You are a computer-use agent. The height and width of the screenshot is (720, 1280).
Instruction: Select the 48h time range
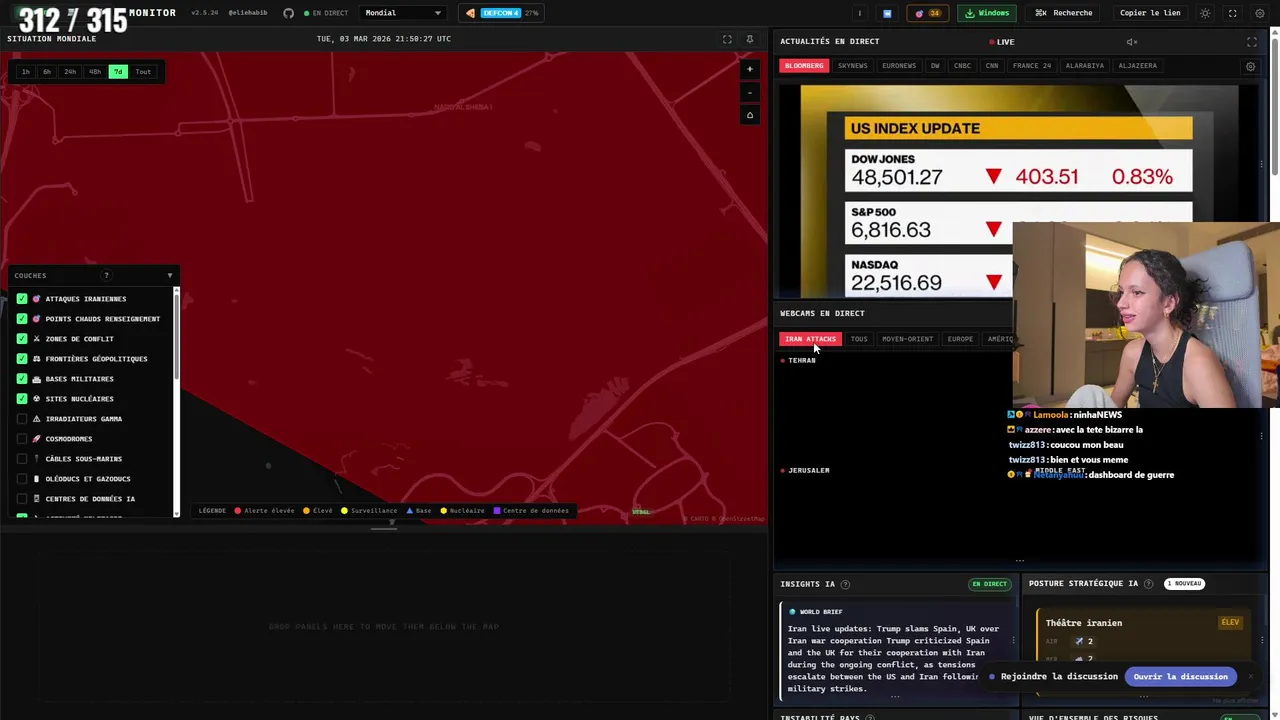(95, 72)
